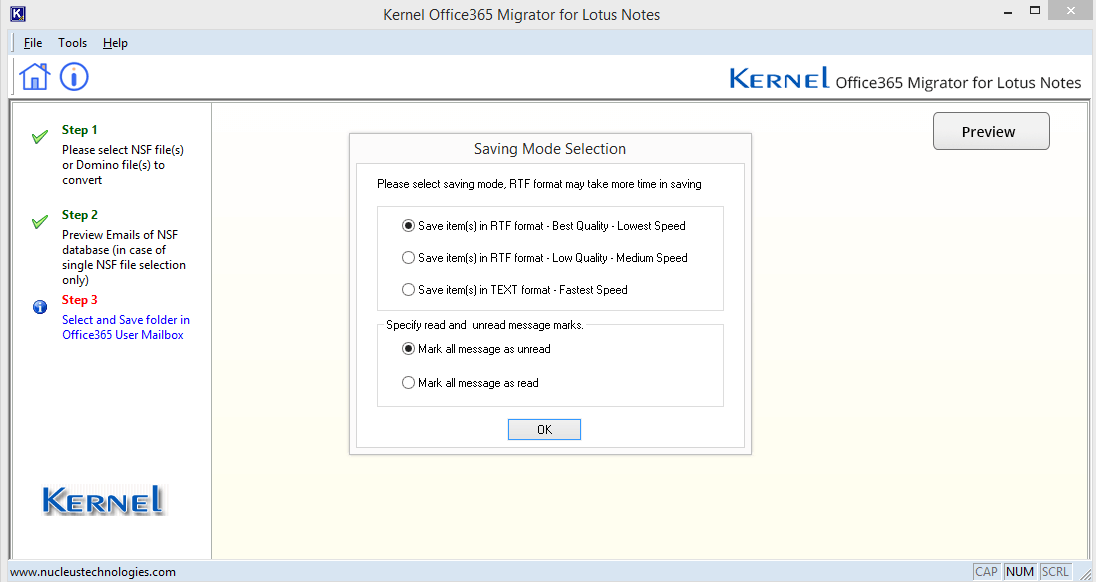
Task: Click the Step 3 blue info icon
Action: (40, 307)
